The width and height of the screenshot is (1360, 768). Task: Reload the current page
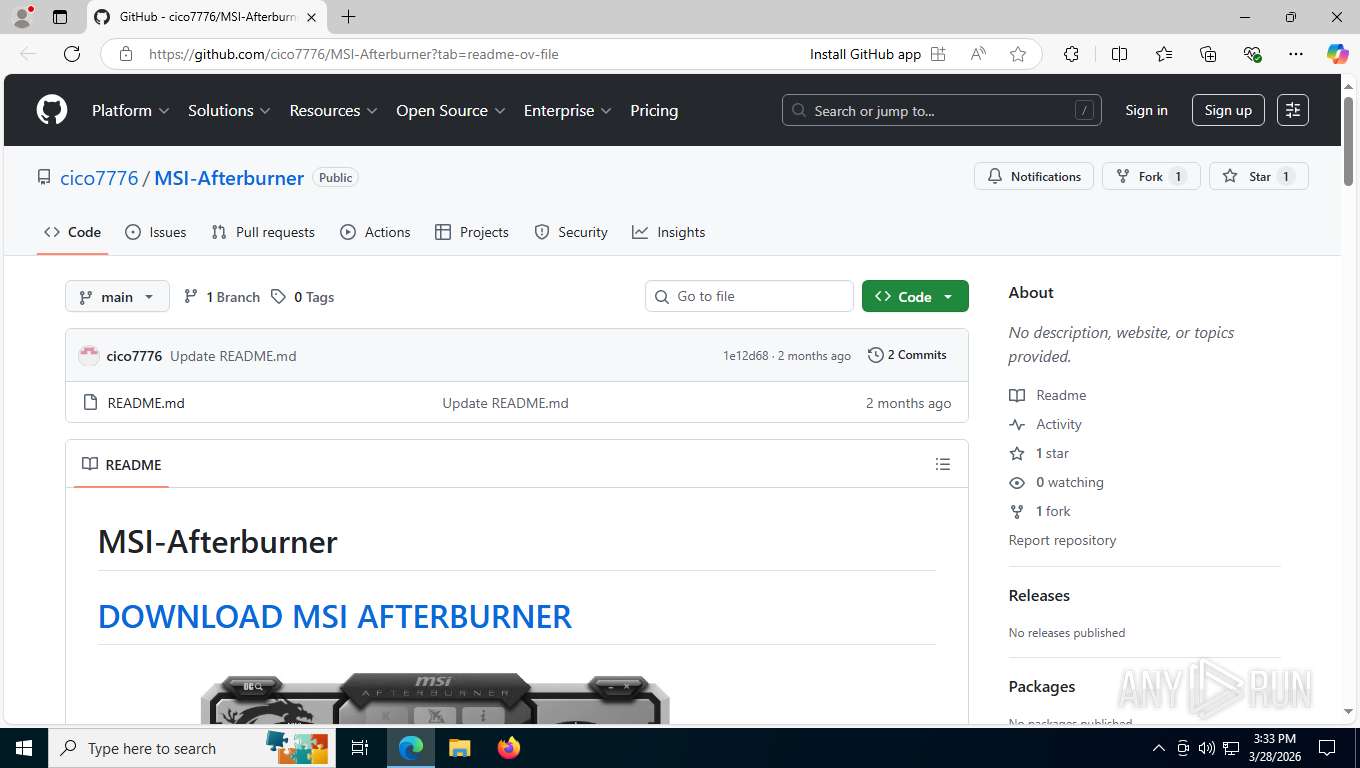click(x=72, y=54)
